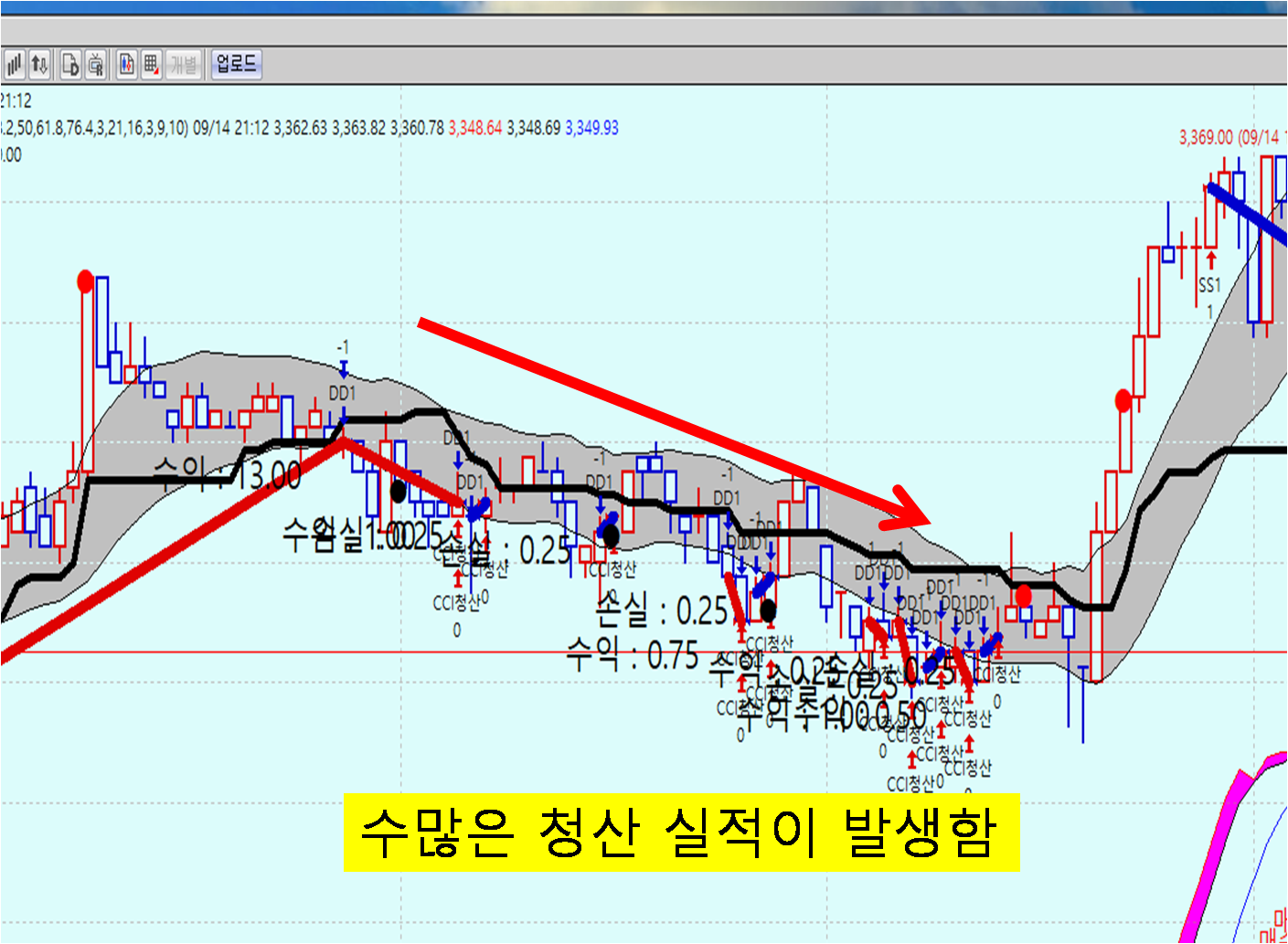Select the yellow "수많은 청산 실적이 발생함" banner
The width and height of the screenshot is (1288, 944).
point(681,833)
